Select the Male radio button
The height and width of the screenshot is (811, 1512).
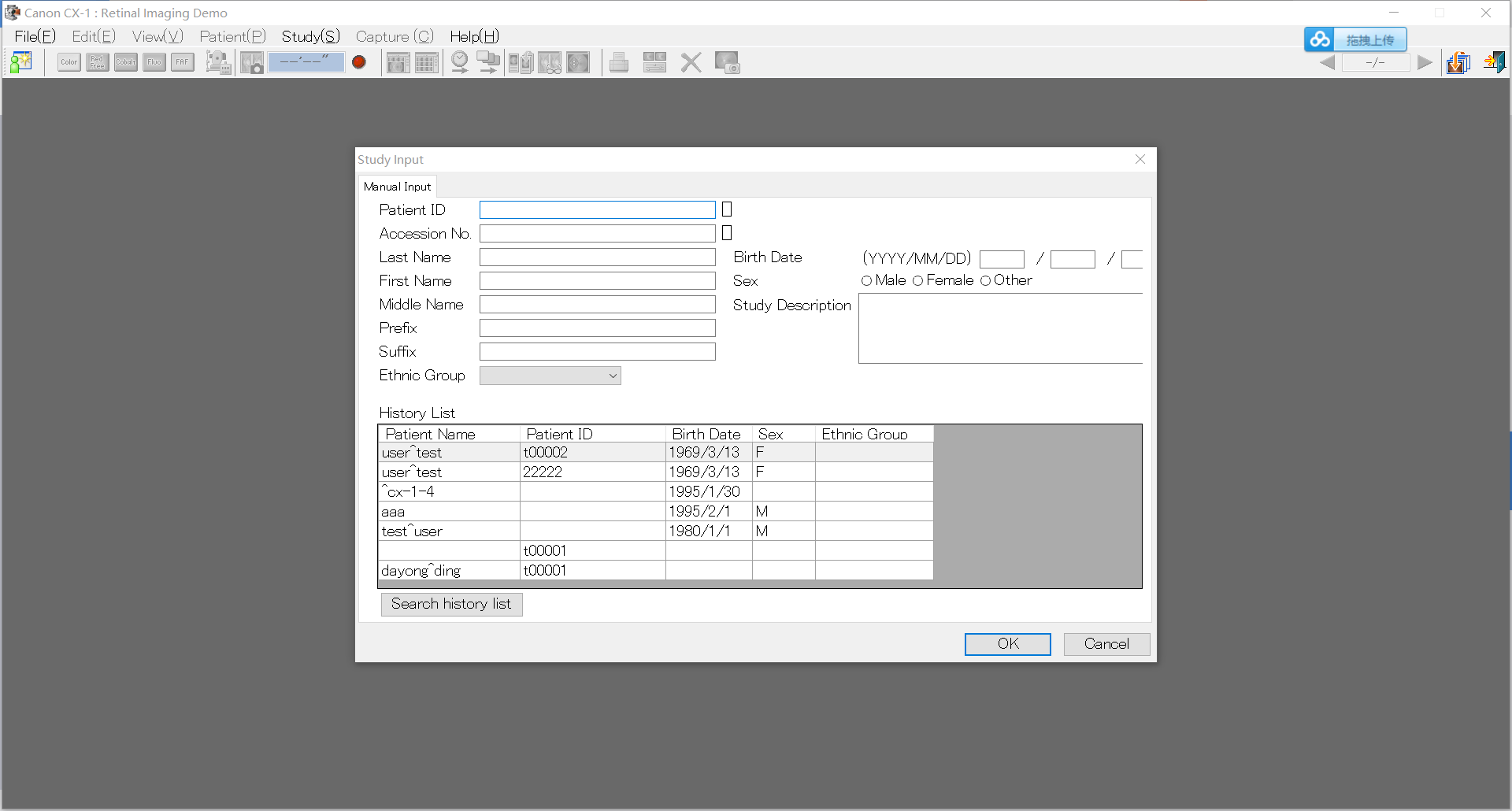(x=867, y=281)
